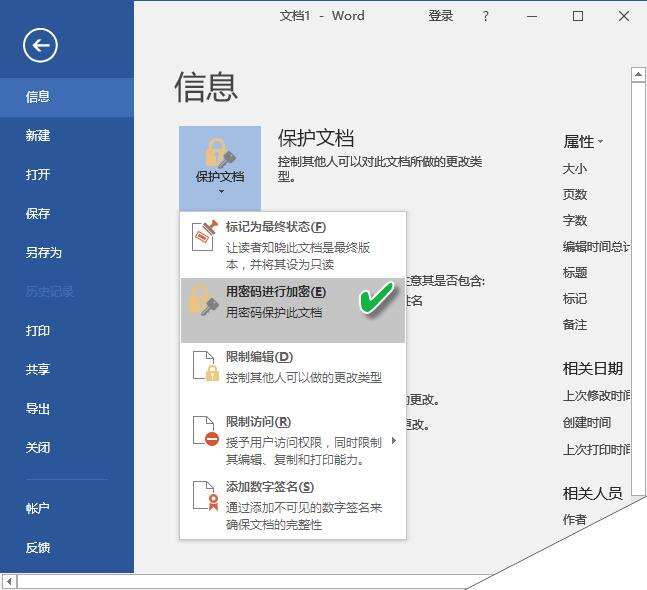Screen dimensions: 647x590
Task: Select menu item 标记为最终状态(F)
Action: pyautogui.click(x=293, y=245)
